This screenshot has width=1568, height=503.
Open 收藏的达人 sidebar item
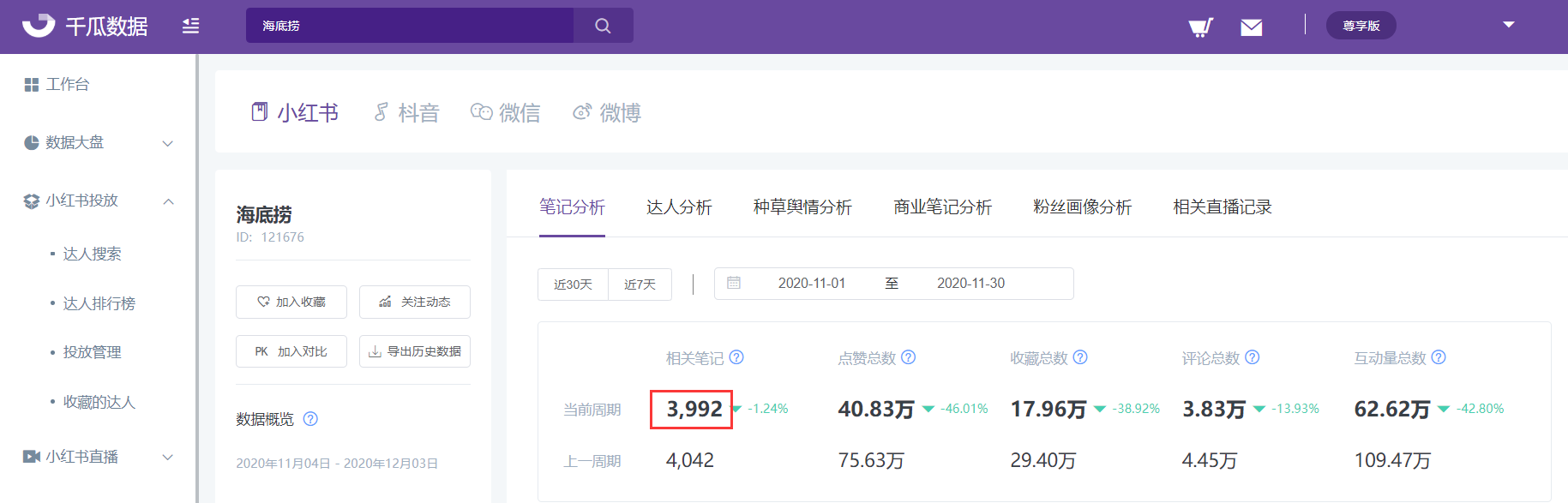click(99, 402)
